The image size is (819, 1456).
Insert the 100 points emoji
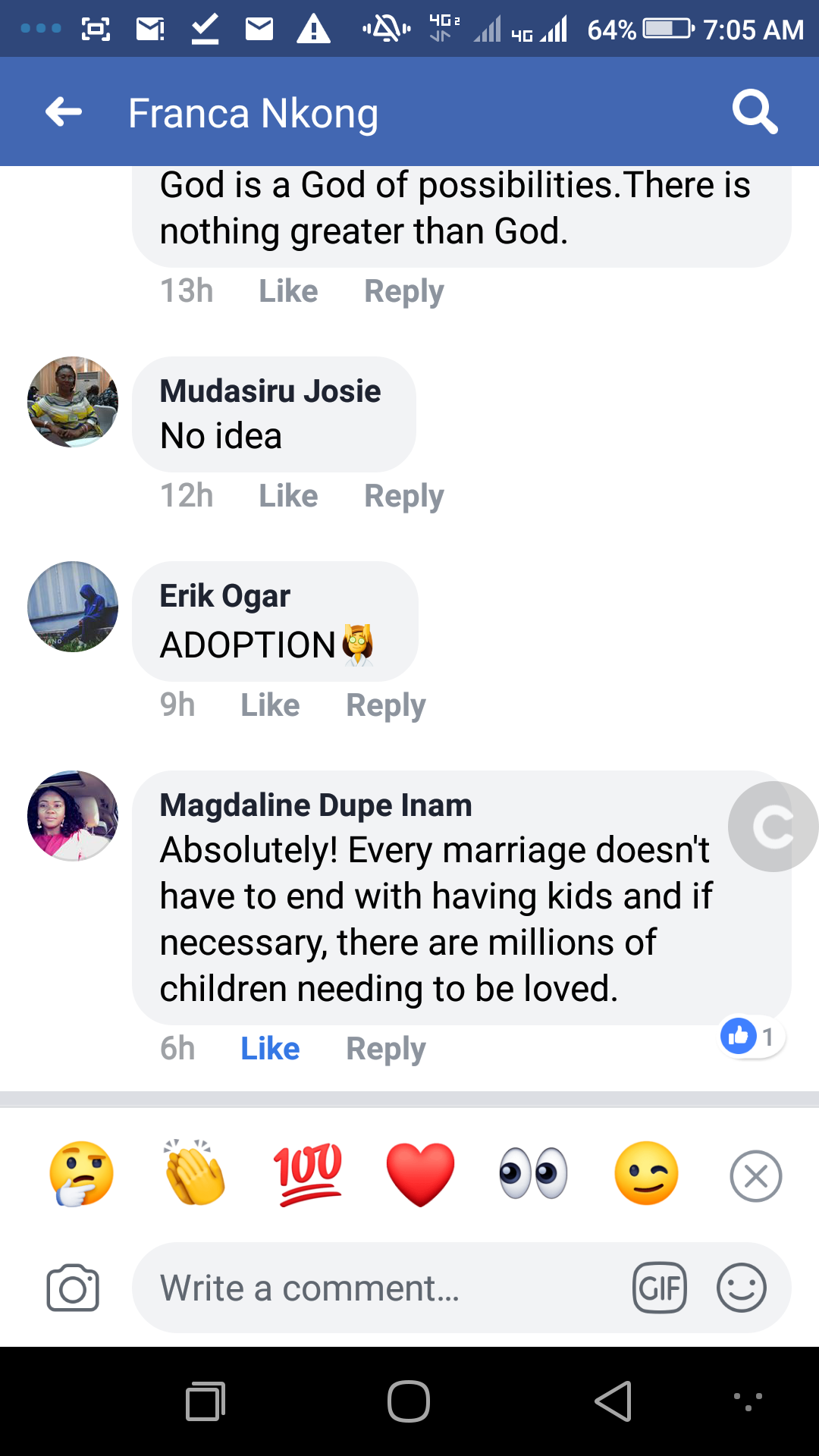click(308, 1174)
